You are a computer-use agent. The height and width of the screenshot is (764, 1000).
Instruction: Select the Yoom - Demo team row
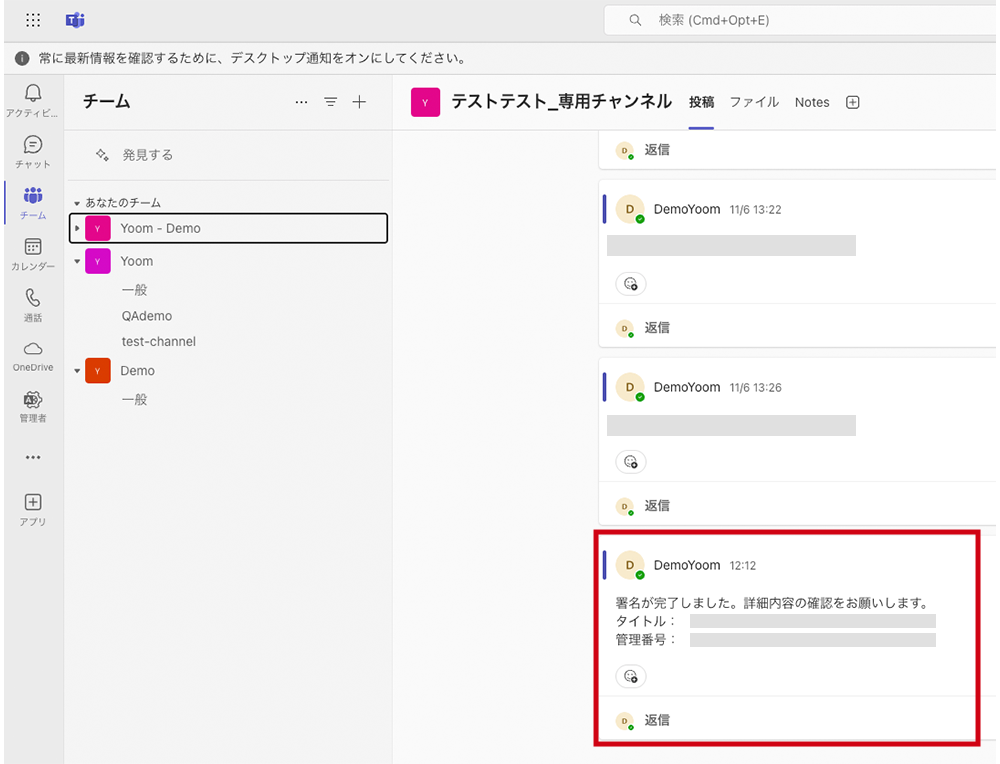(228, 228)
